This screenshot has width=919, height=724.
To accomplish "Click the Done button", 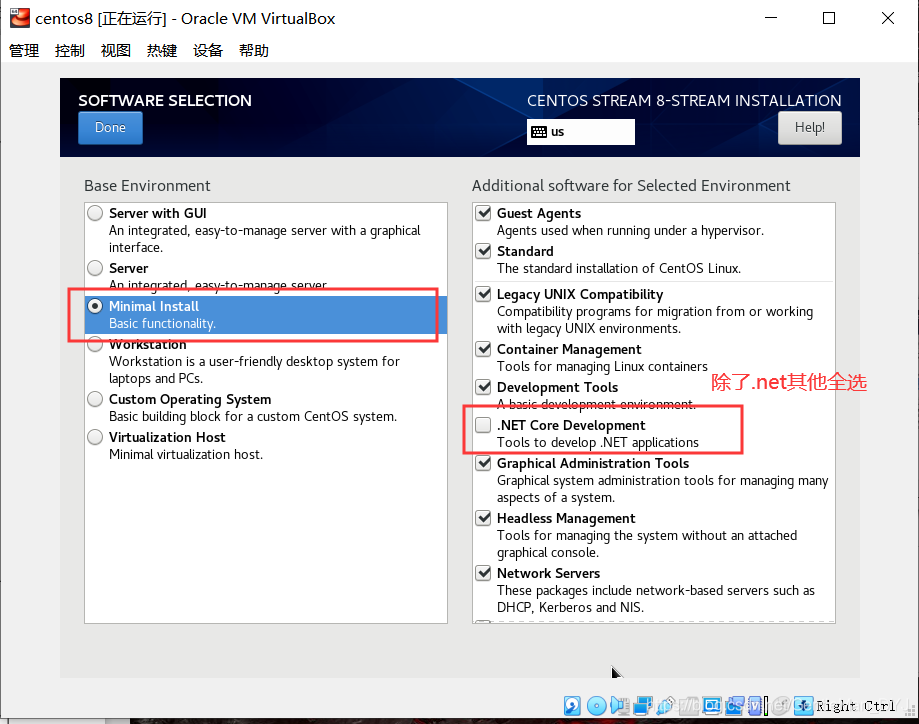I will (x=110, y=128).
